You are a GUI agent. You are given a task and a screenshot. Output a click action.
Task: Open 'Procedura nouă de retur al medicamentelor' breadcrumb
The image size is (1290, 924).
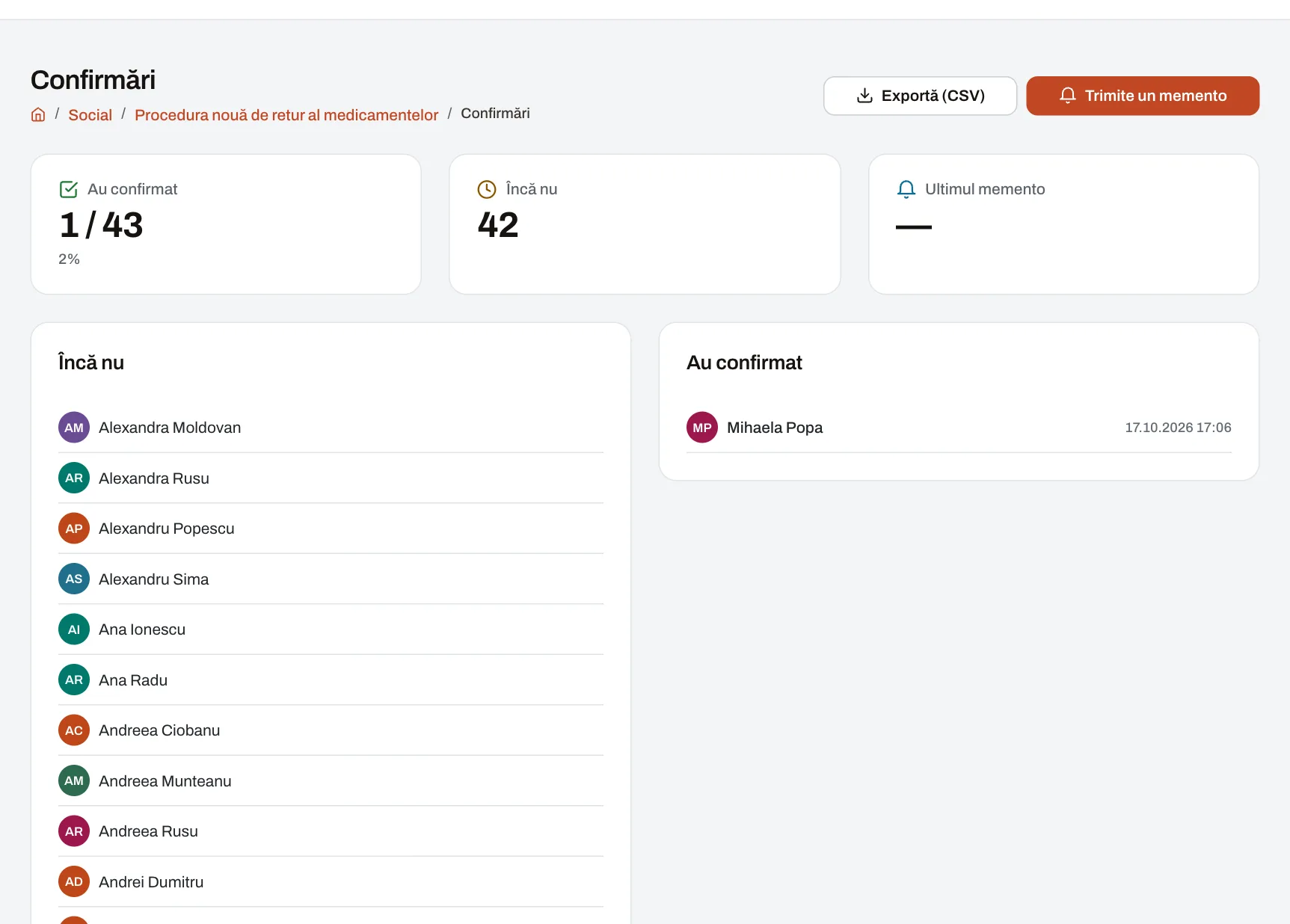(286, 115)
